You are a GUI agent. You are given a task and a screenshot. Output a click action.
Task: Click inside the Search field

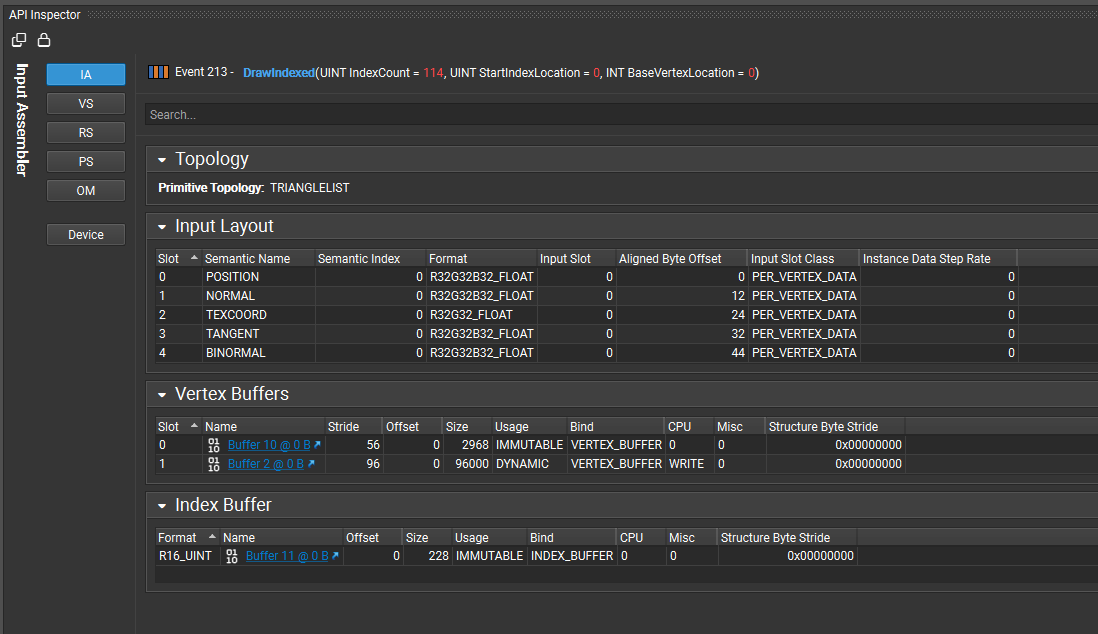coord(400,114)
